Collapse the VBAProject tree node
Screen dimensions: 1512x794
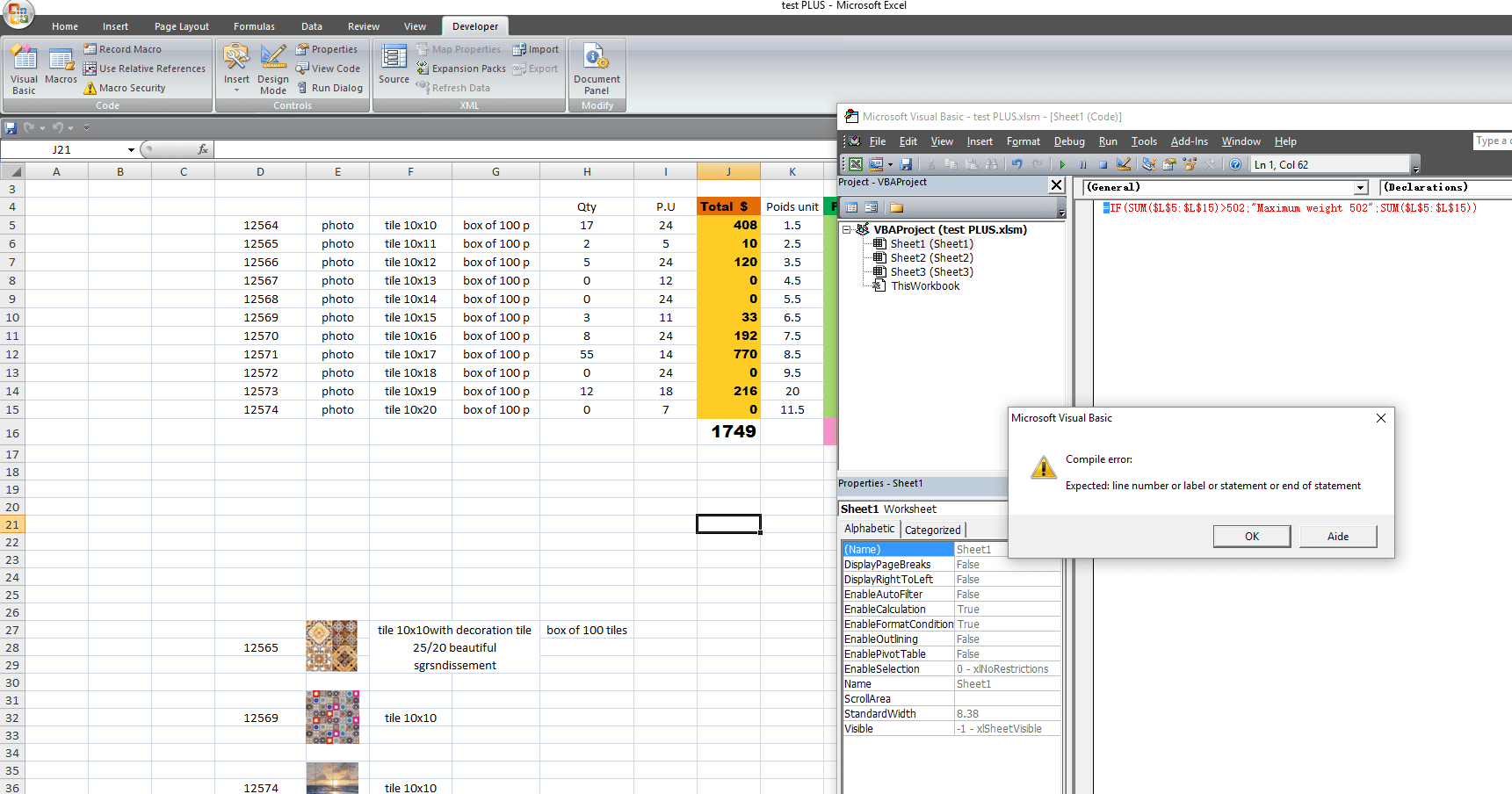pos(847,229)
